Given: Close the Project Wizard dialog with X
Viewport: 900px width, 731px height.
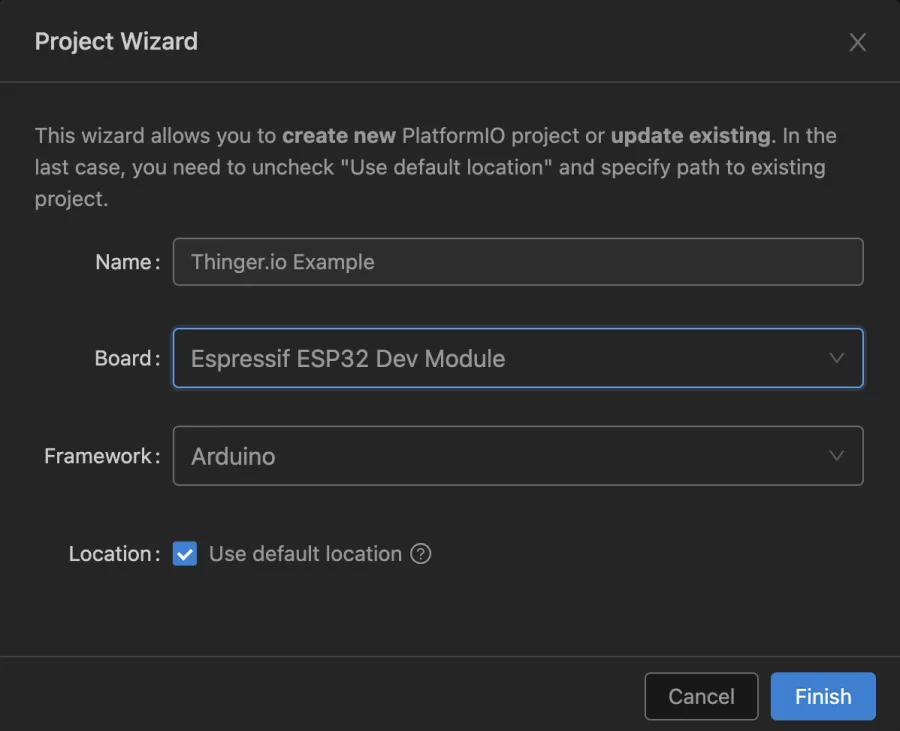Looking at the screenshot, I should click(857, 42).
